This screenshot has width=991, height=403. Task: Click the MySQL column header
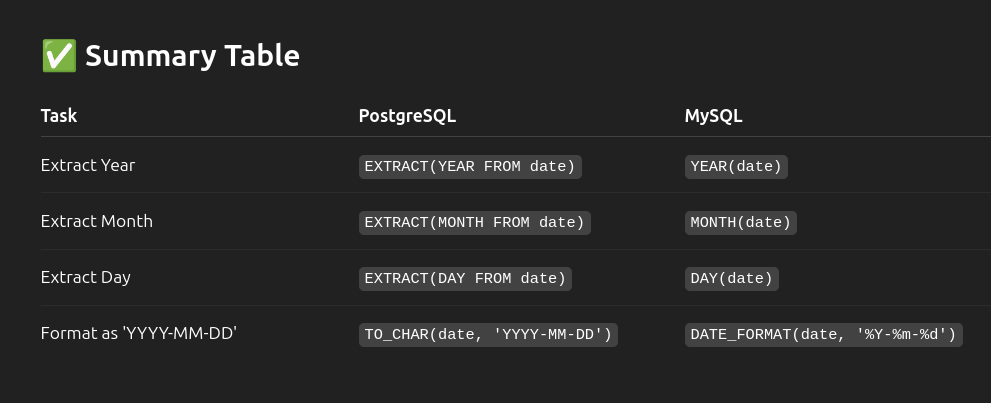coord(714,116)
